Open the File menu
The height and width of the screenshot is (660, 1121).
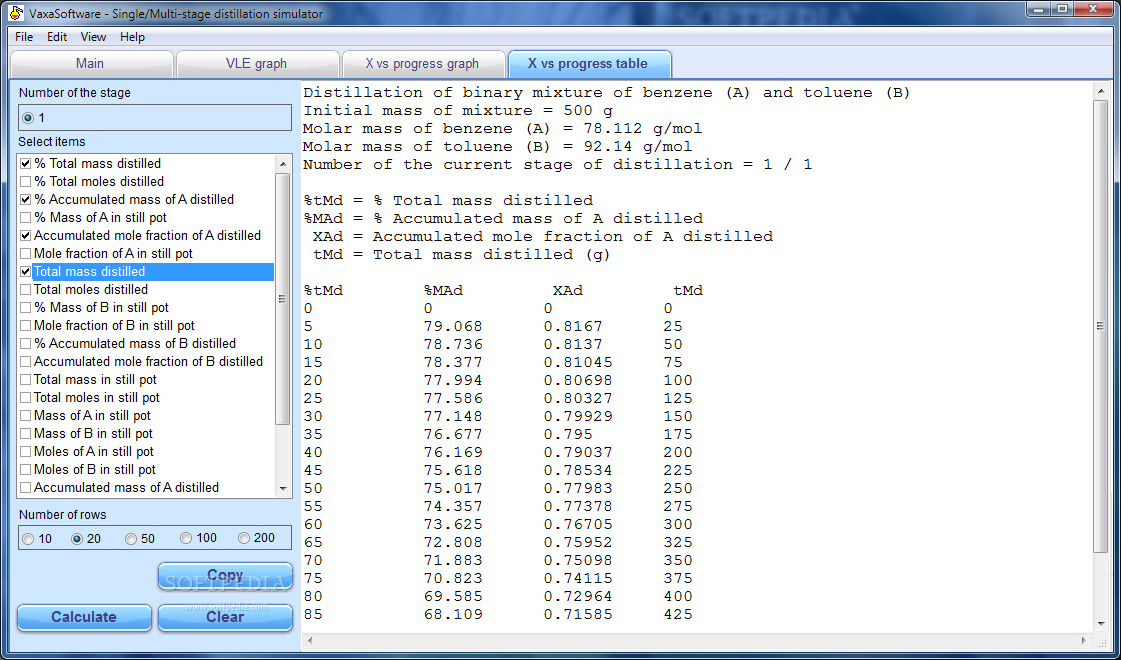pyautogui.click(x=24, y=37)
